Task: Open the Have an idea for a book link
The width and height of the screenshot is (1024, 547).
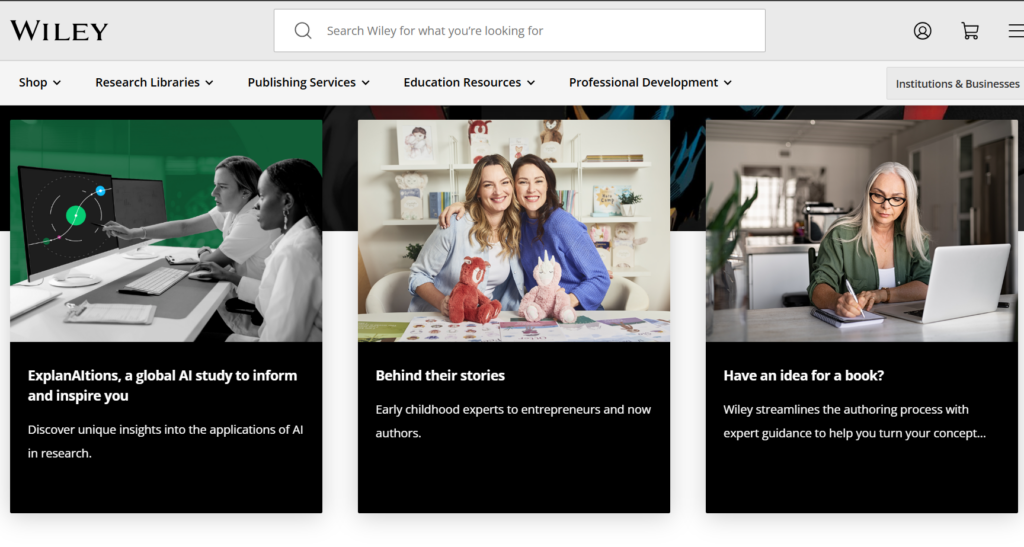Action: pos(803,375)
